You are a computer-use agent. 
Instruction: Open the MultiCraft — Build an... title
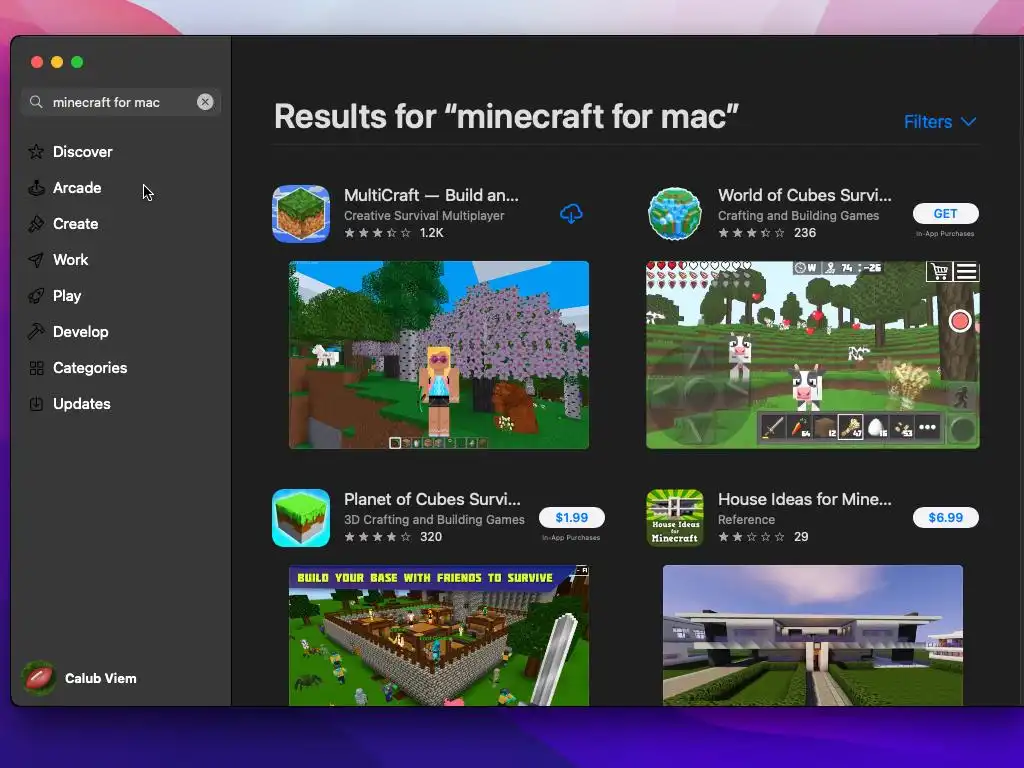431,195
